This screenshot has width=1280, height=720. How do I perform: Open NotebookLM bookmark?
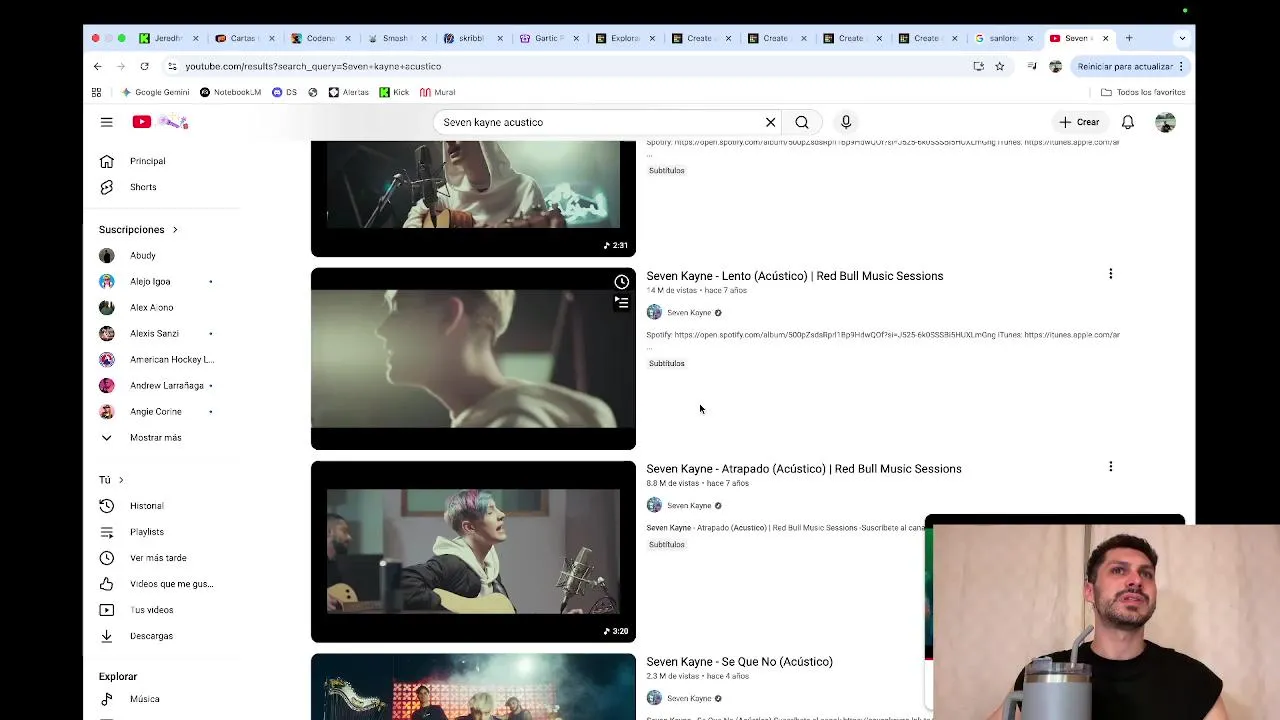(x=230, y=92)
